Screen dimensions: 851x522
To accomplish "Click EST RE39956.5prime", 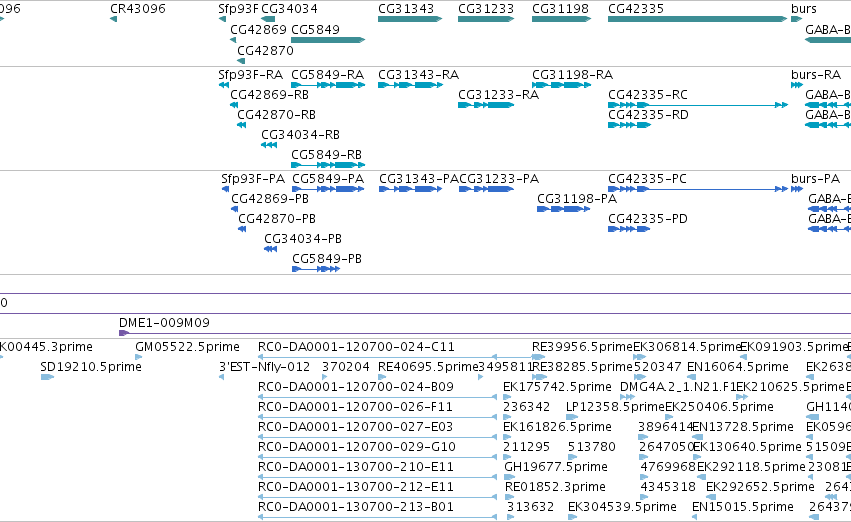I will pos(582,347).
